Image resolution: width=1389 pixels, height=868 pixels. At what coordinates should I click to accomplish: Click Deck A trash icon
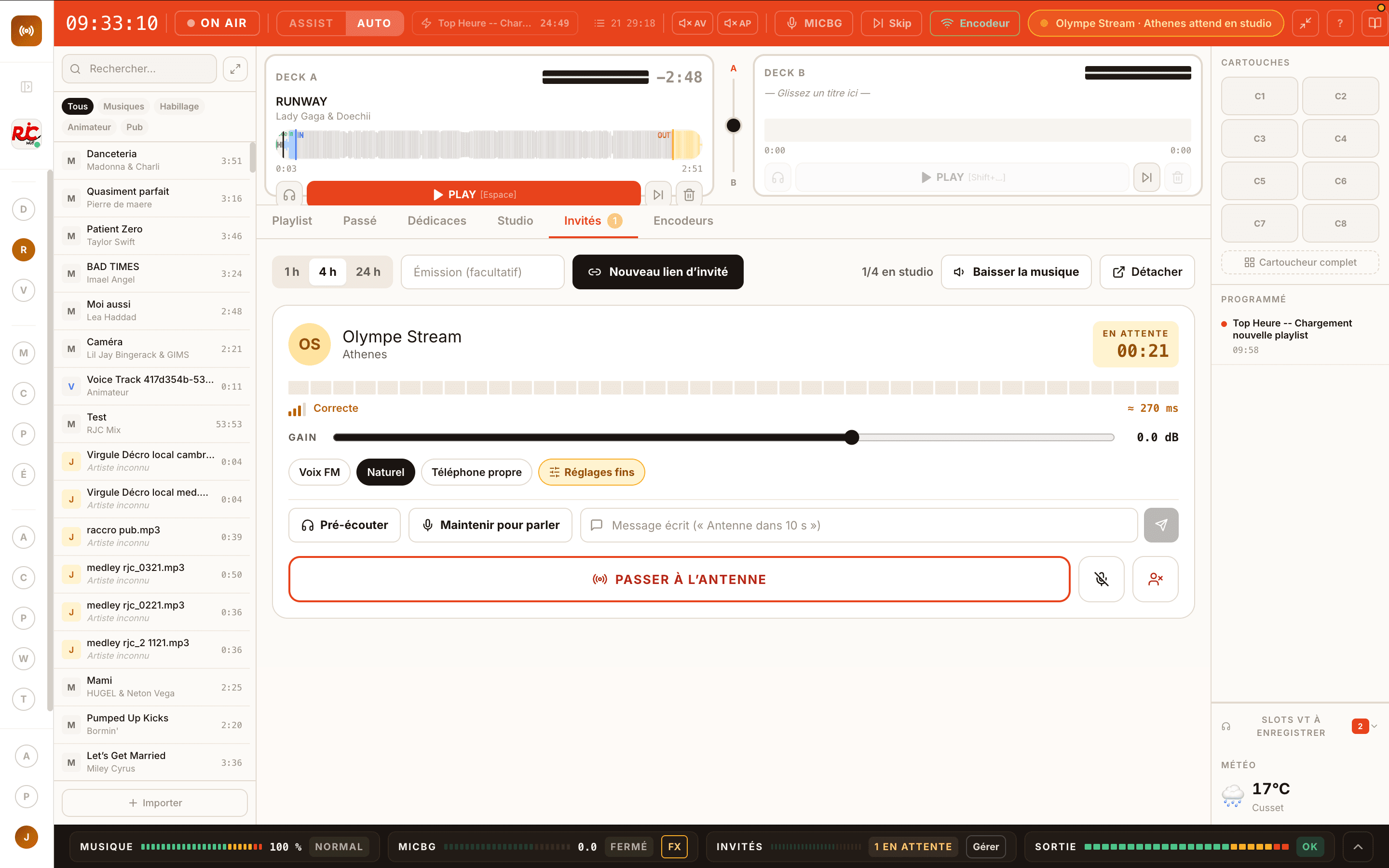point(689,195)
